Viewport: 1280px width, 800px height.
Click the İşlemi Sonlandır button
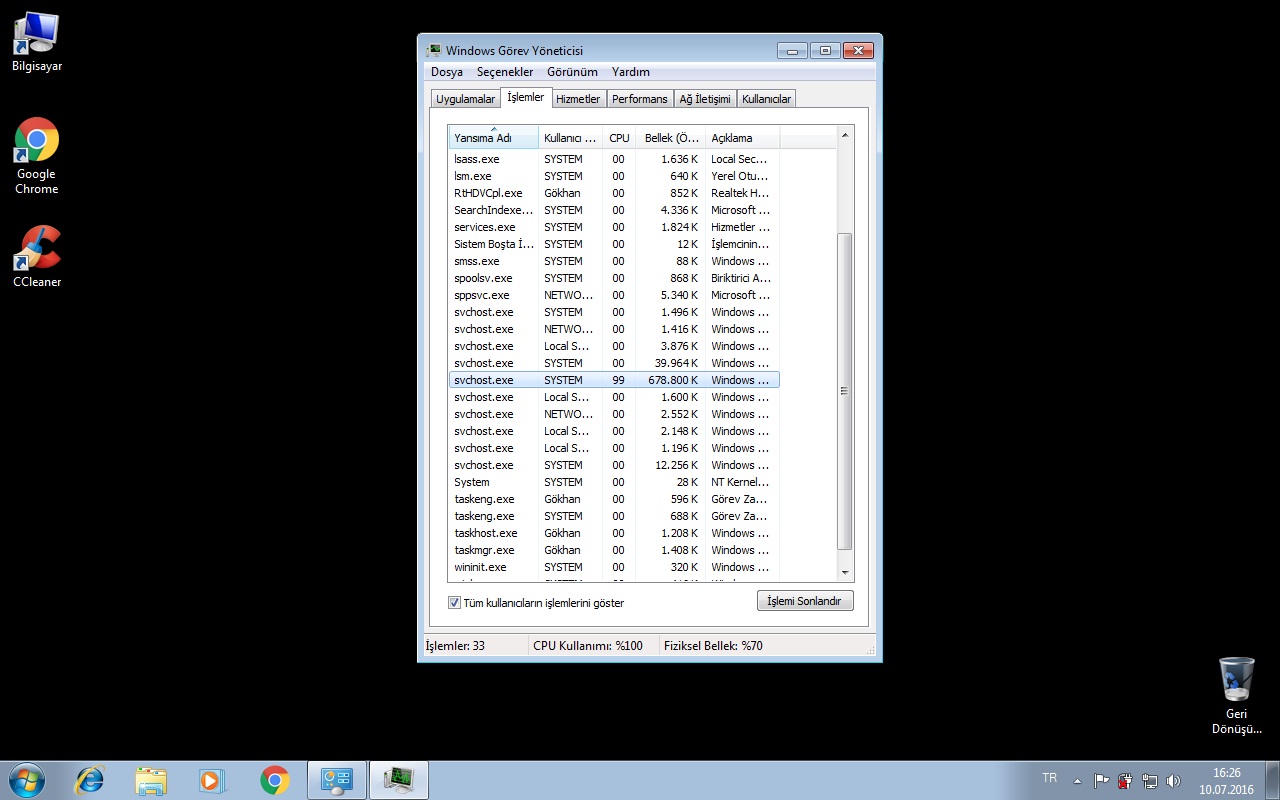(x=805, y=601)
